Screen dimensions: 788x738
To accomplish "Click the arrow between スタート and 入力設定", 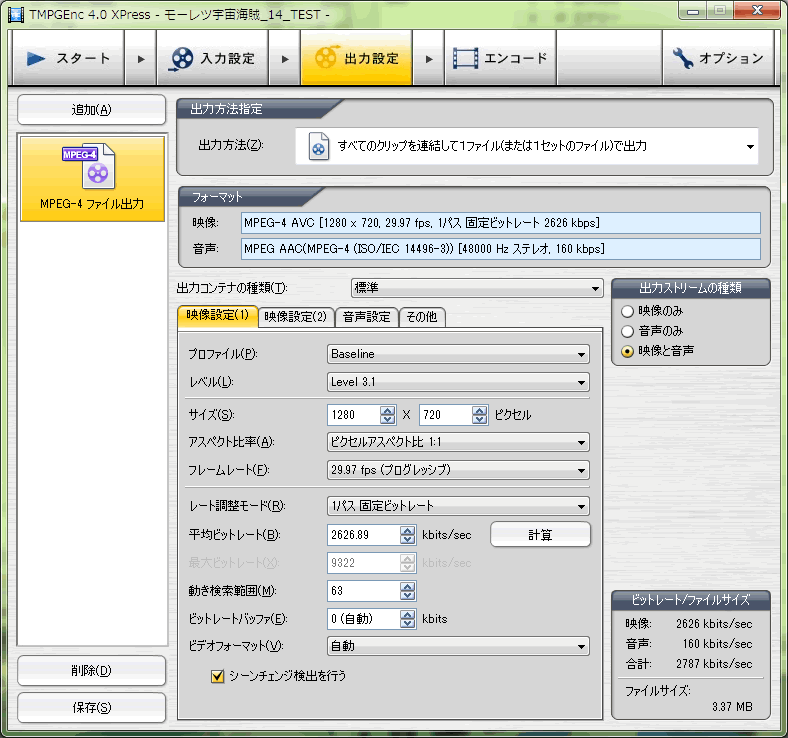I will (x=140, y=59).
